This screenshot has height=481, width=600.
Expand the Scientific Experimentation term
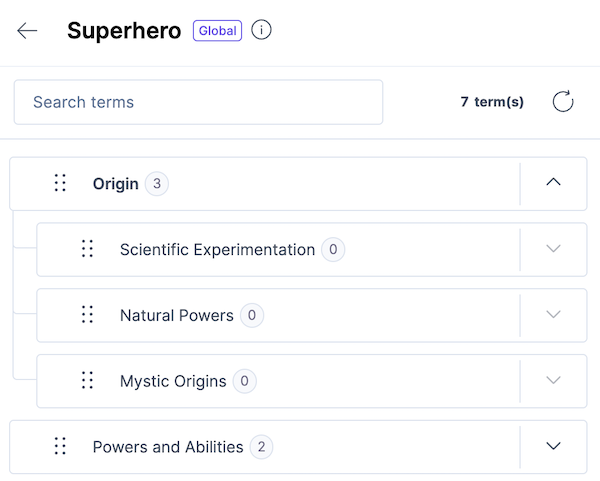(x=553, y=249)
